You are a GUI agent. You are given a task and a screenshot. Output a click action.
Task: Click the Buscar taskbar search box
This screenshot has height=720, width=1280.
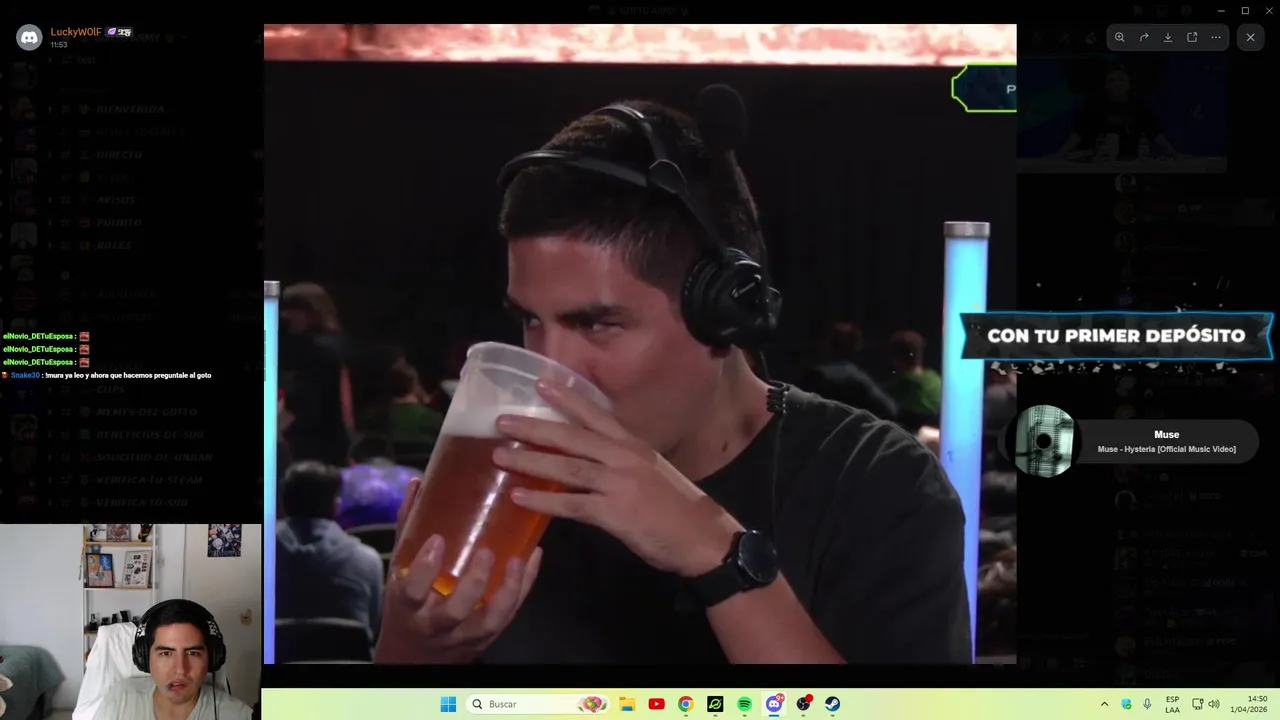click(x=539, y=704)
